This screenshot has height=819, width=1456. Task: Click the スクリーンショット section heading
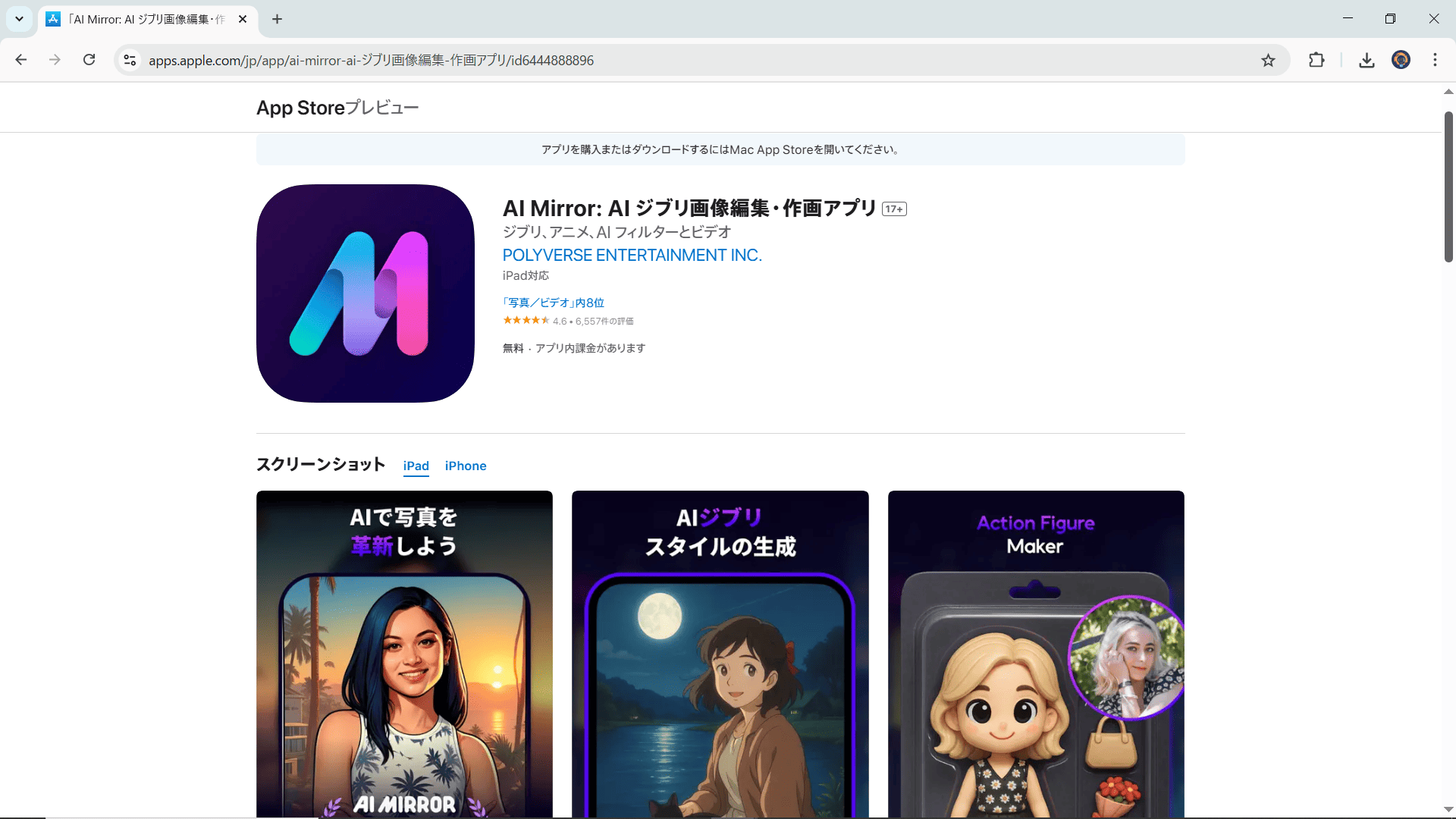[x=321, y=464]
